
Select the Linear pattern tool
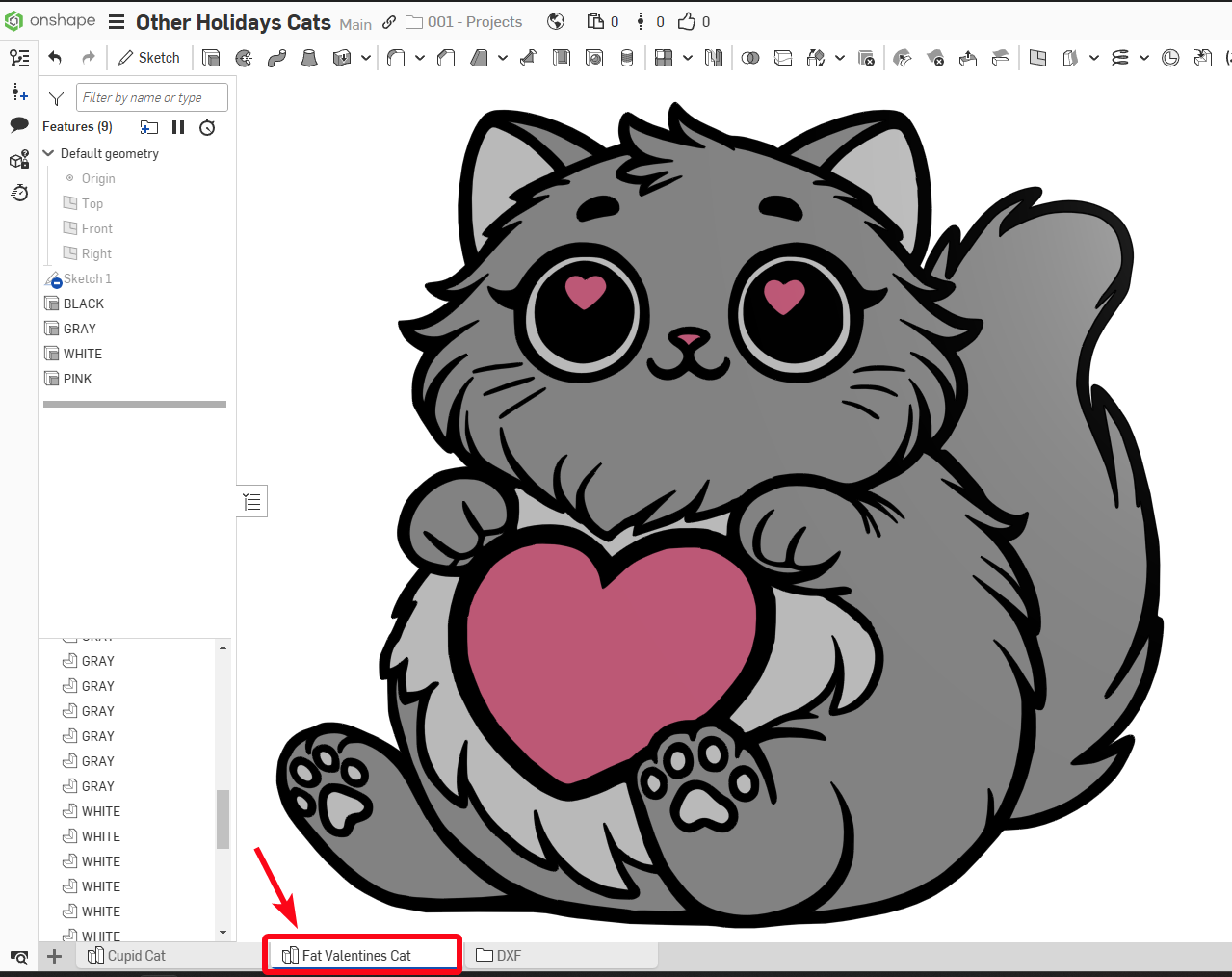tap(664, 58)
